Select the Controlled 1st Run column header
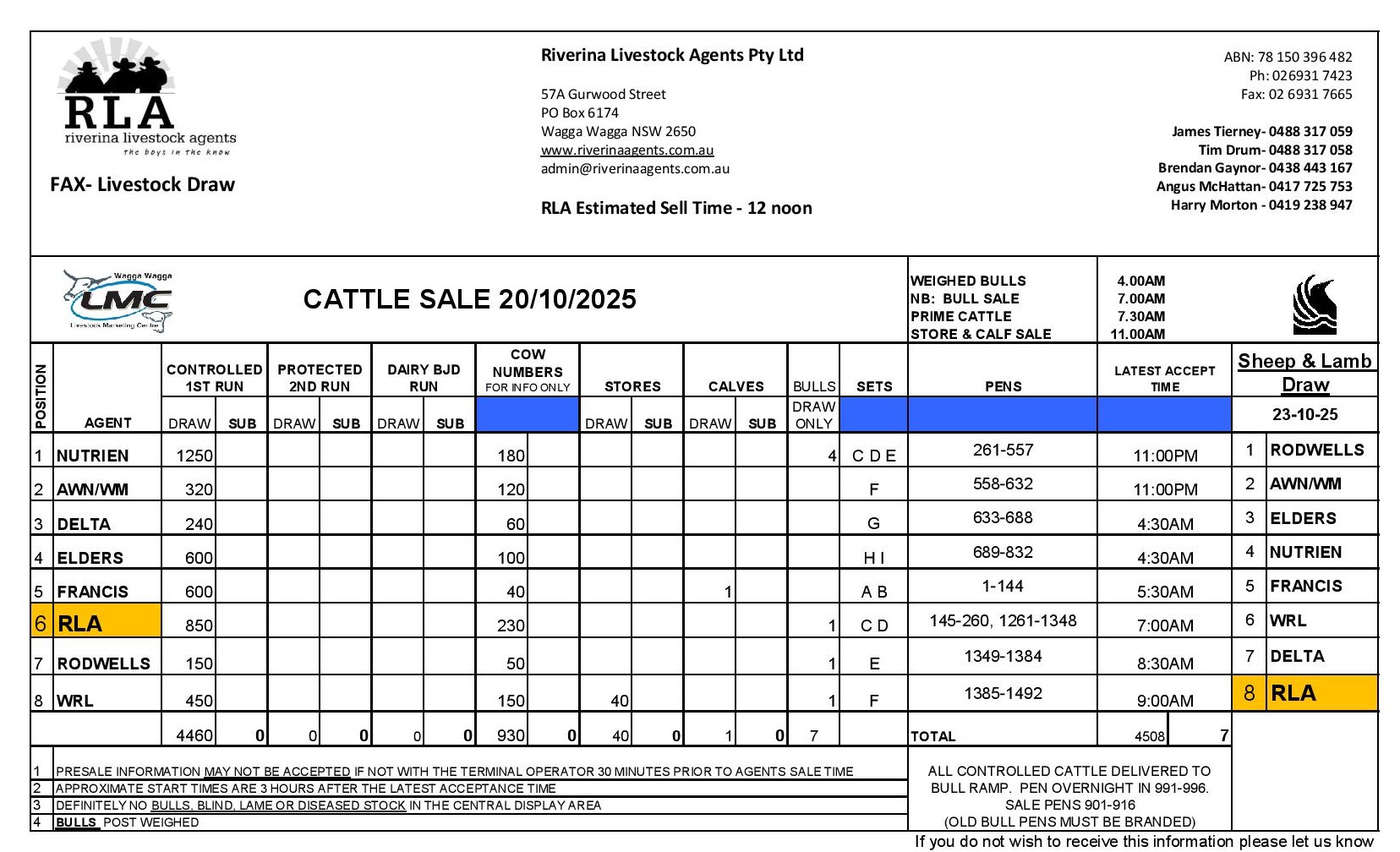Viewport: 1400px width, 852px height. click(214, 378)
